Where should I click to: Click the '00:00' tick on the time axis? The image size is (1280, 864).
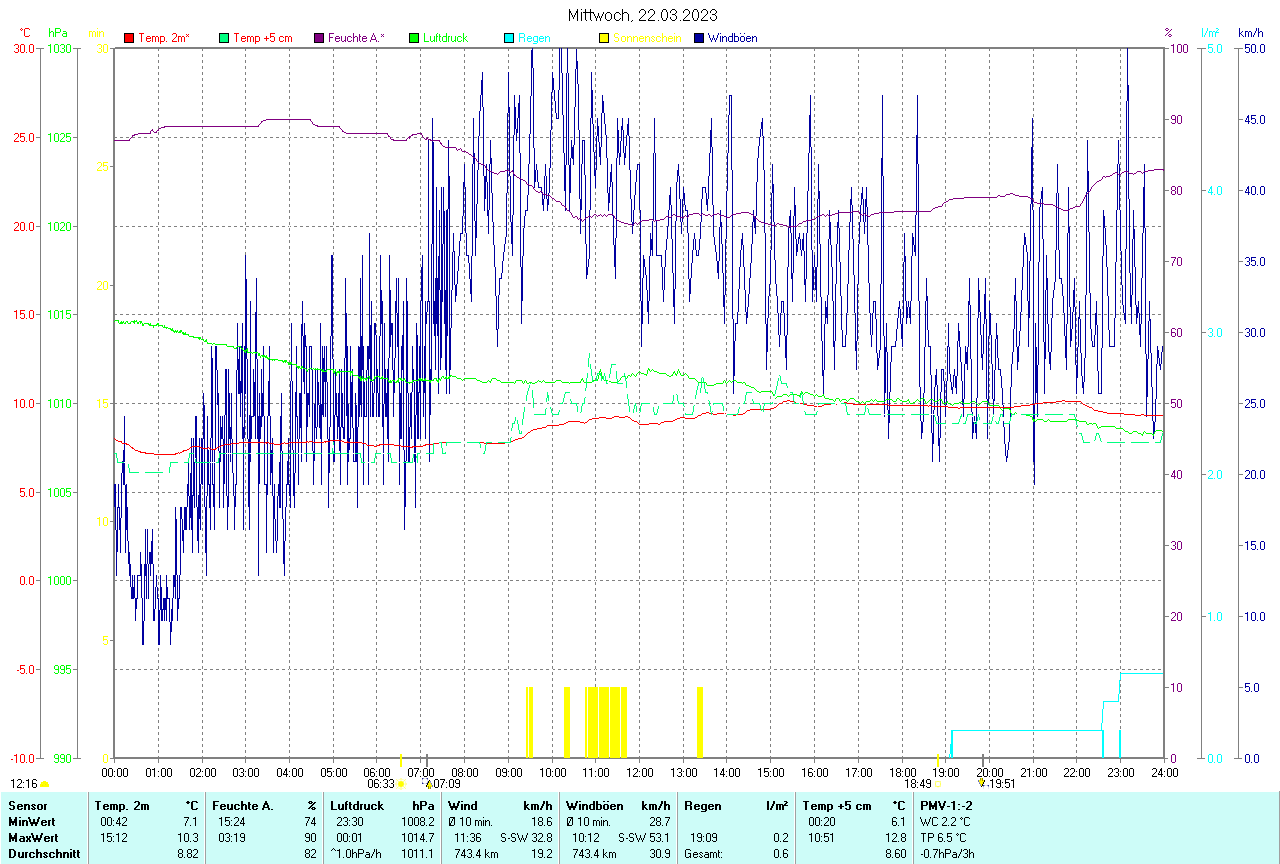click(115, 772)
